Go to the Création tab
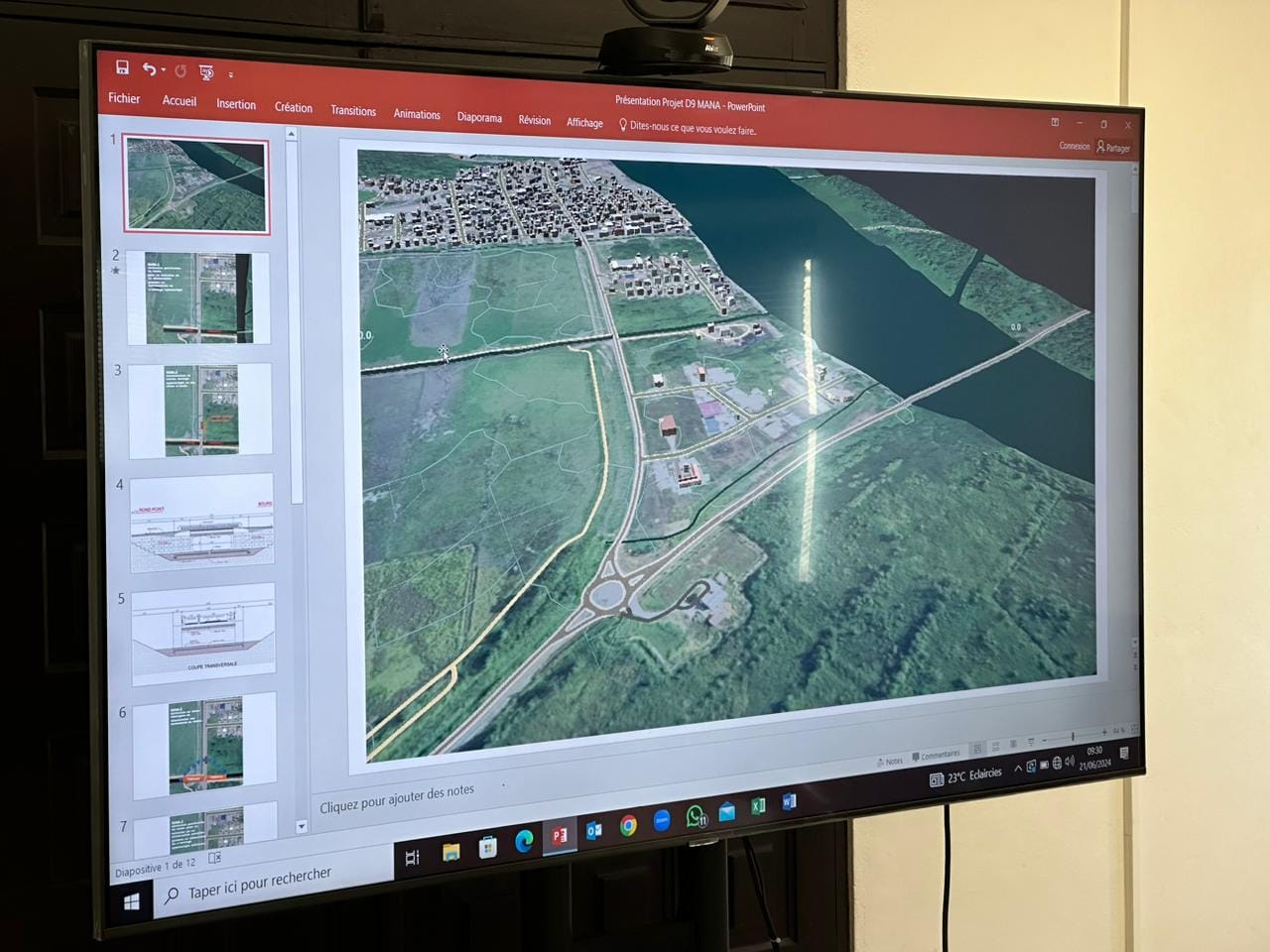Screen dimensions: 1270x952 pos(294,107)
